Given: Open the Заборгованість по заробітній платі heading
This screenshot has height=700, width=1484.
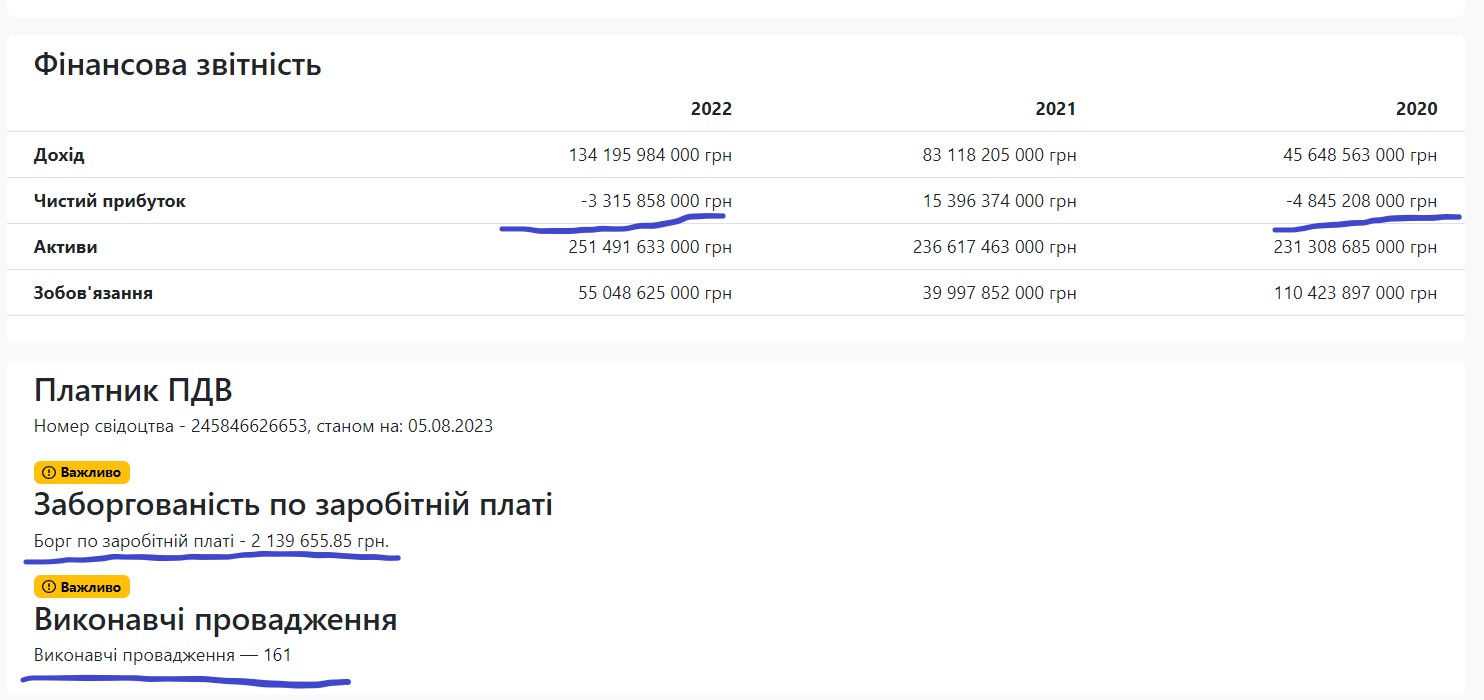Looking at the screenshot, I should [x=293, y=505].
